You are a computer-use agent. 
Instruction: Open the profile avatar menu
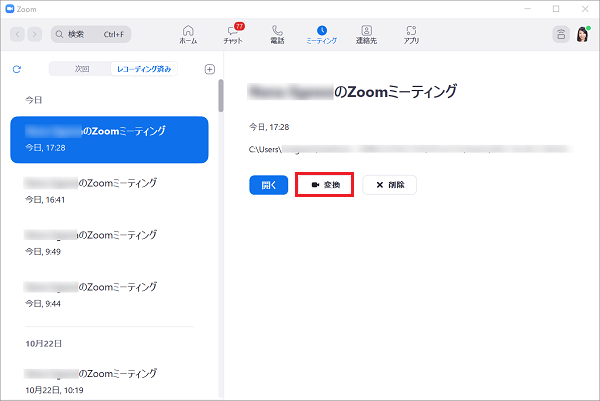click(x=583, y=34)
